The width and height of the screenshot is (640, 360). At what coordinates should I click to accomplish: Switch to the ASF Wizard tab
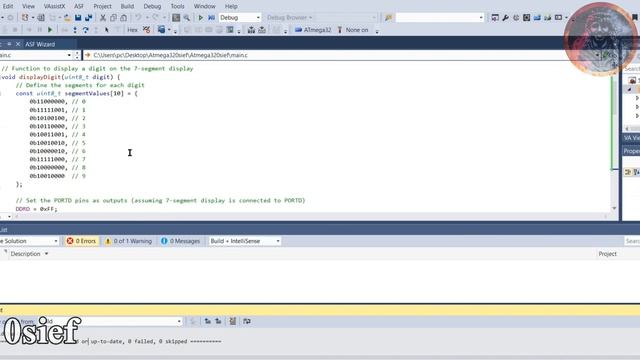coord(40,44)
